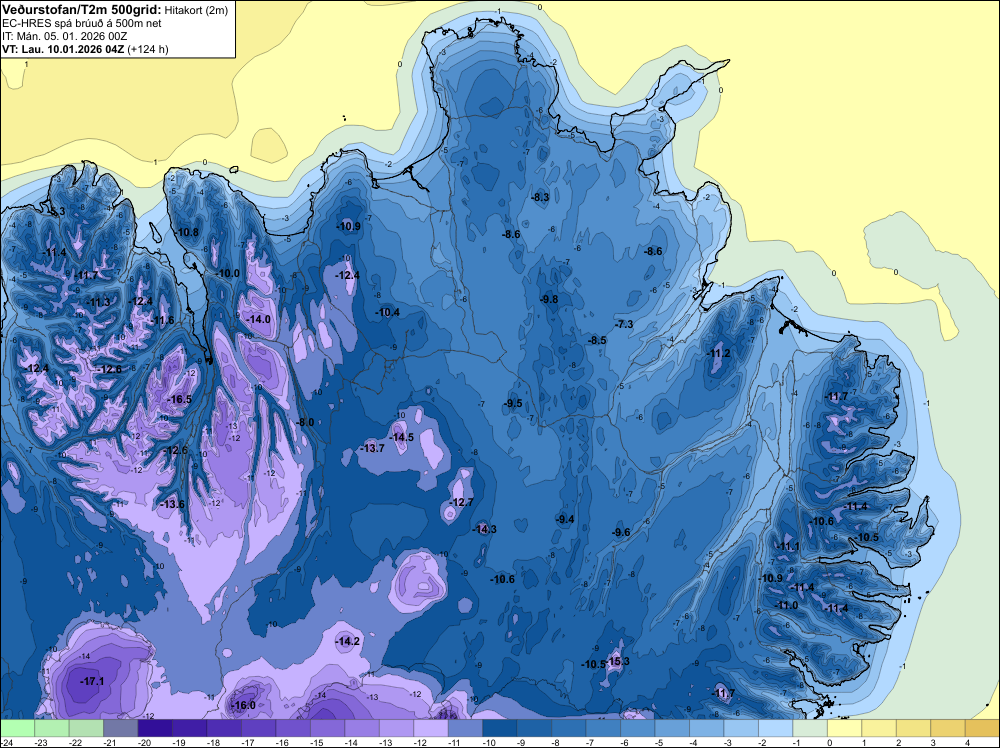Select the -9.4 temperature reading

point(565,519)
